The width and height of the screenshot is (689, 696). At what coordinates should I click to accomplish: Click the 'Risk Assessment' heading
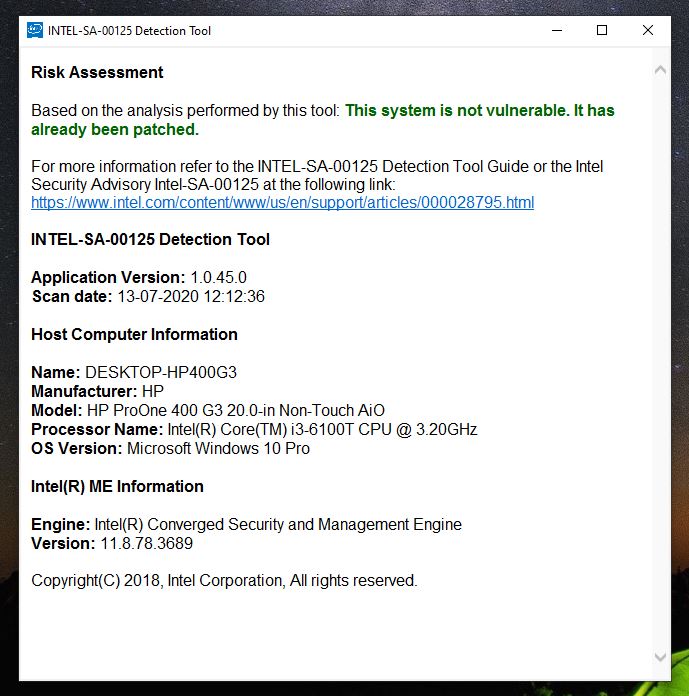point(97,72)
